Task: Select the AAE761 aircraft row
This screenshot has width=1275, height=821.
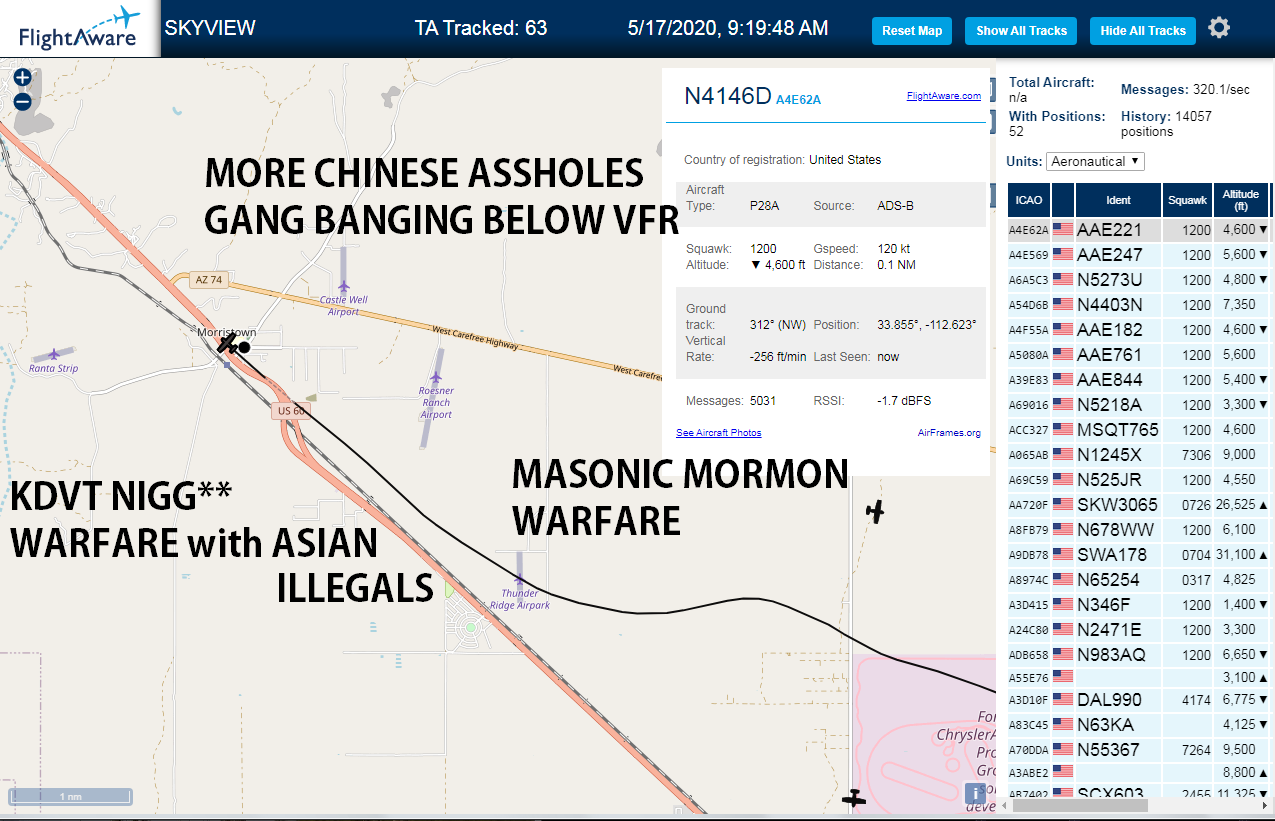Action: (x=1140, y=355)
